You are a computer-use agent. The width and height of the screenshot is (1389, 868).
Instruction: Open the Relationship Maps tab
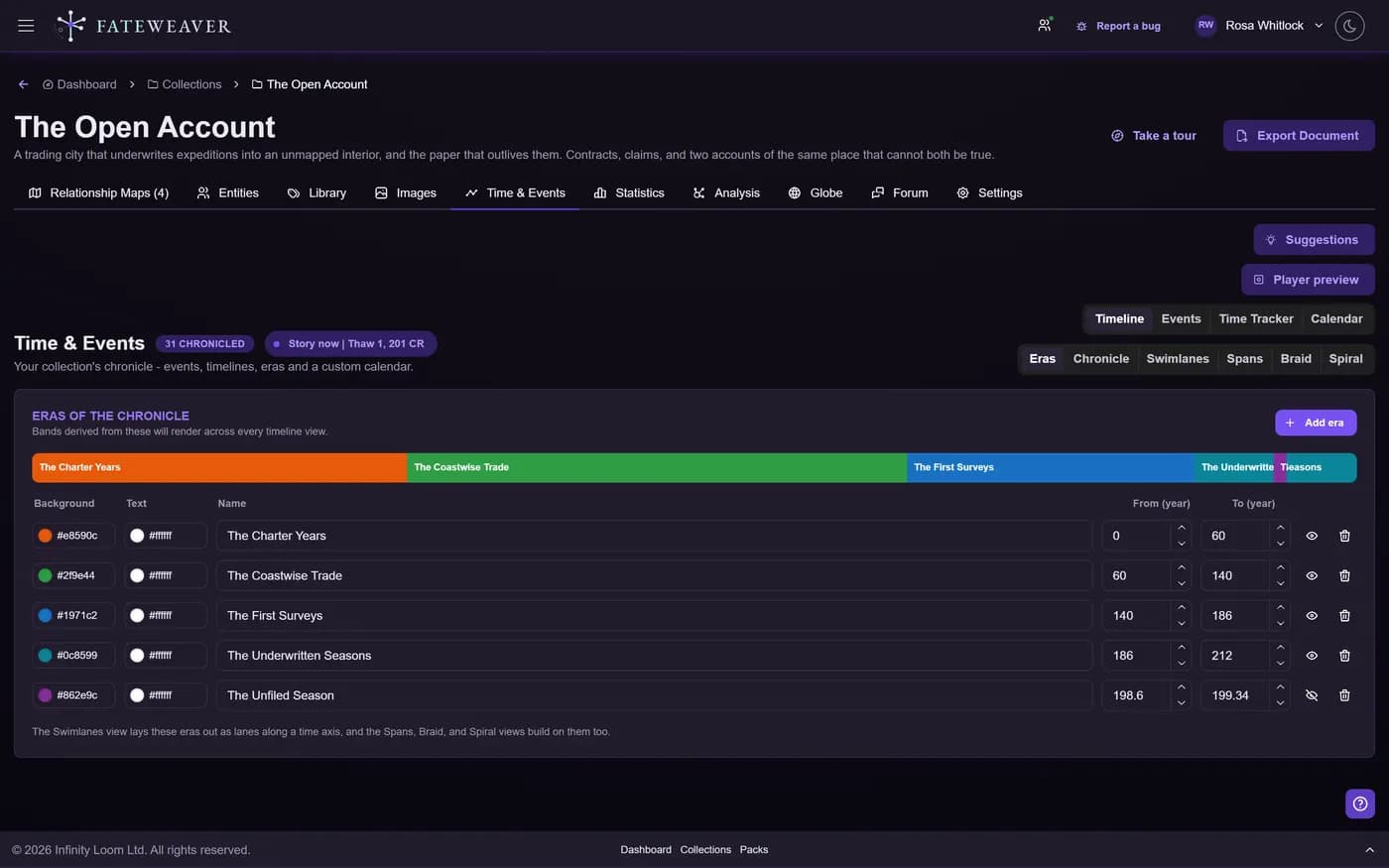point(98,192)
